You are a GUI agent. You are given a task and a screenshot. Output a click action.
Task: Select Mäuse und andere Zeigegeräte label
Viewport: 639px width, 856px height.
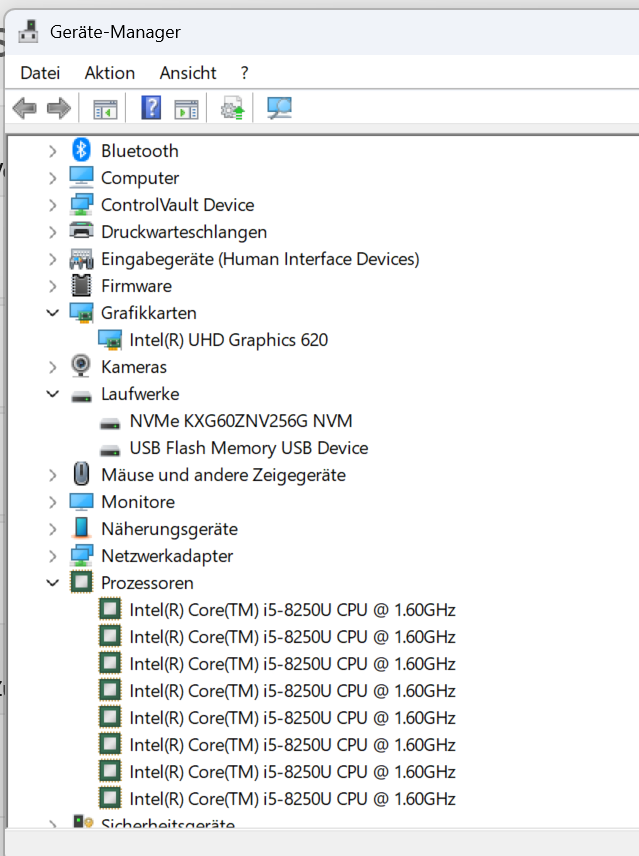click(223, 475)
